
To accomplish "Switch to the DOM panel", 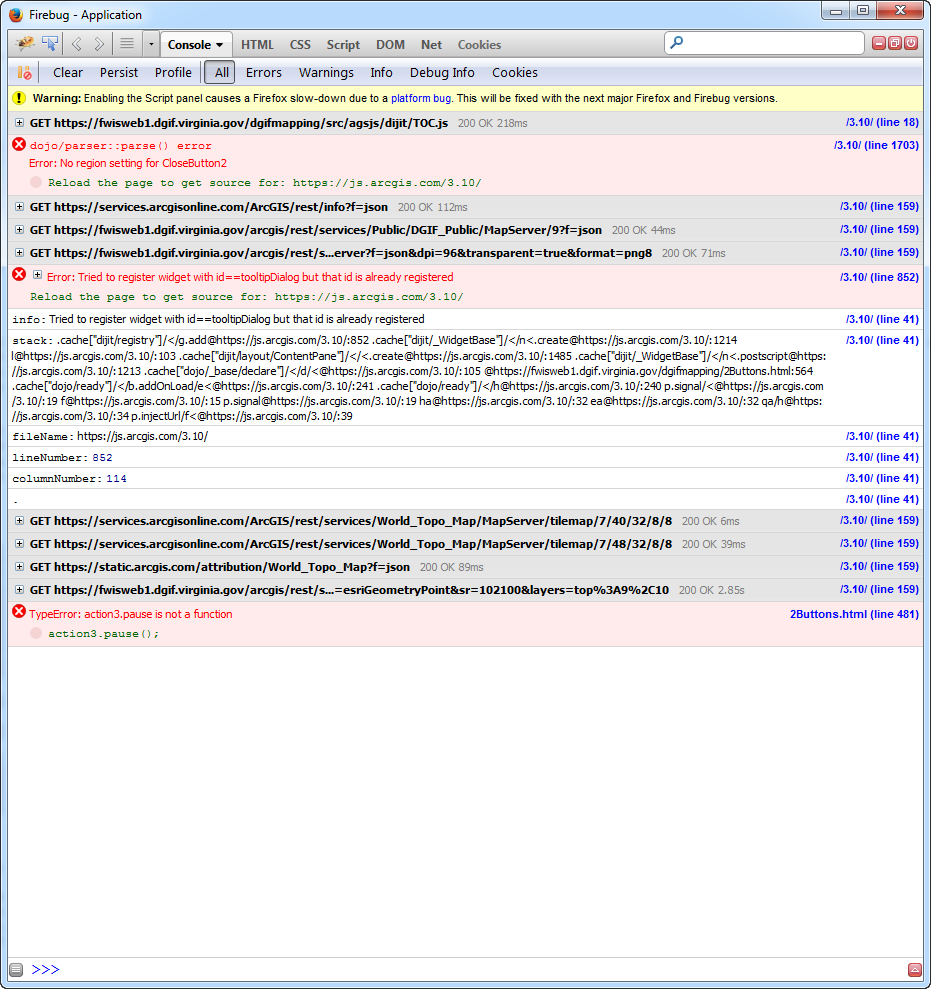I will (x=390, y=45).
